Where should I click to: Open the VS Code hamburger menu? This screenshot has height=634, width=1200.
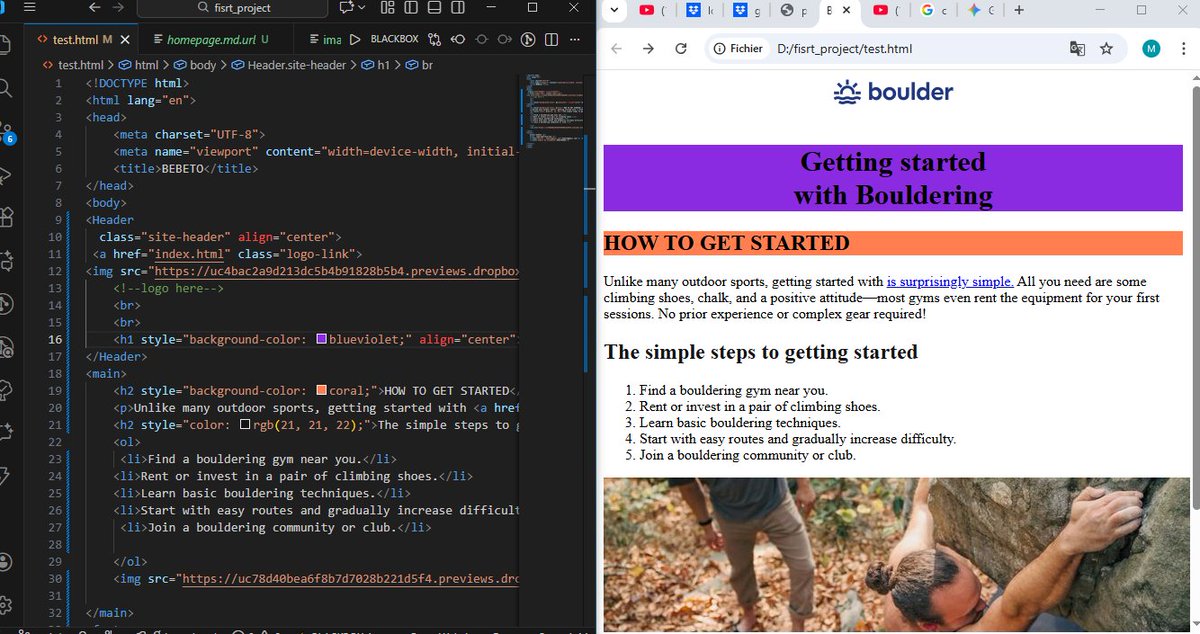(x=28, y=8)
